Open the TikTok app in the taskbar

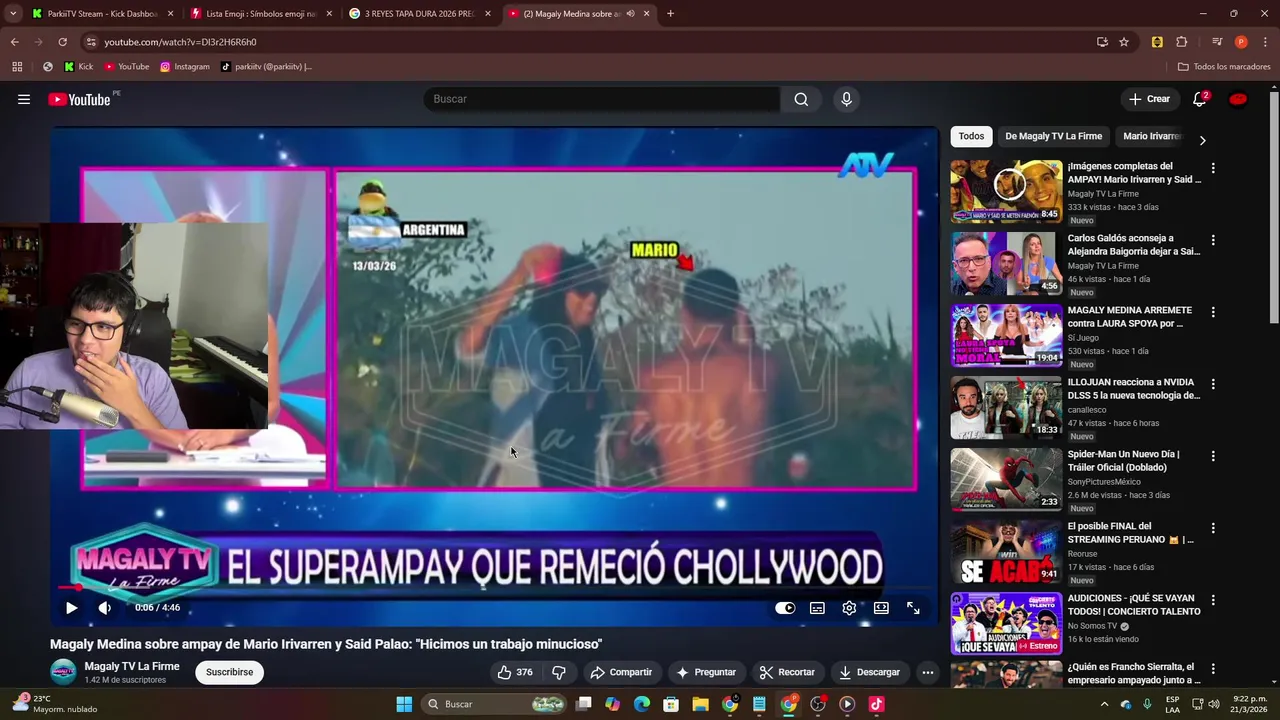(876, 704)
